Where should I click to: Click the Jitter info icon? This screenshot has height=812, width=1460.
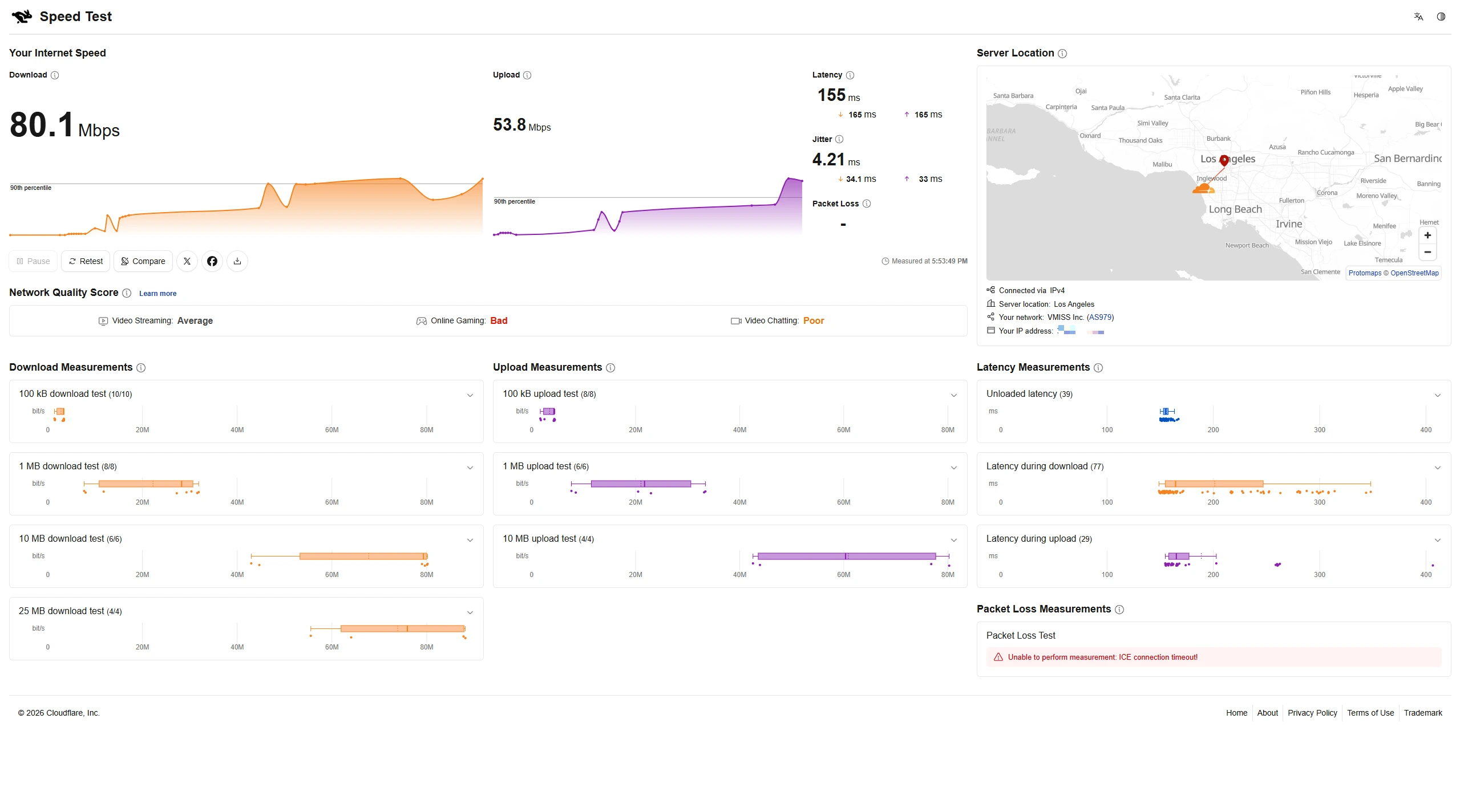tap(839, 139)
